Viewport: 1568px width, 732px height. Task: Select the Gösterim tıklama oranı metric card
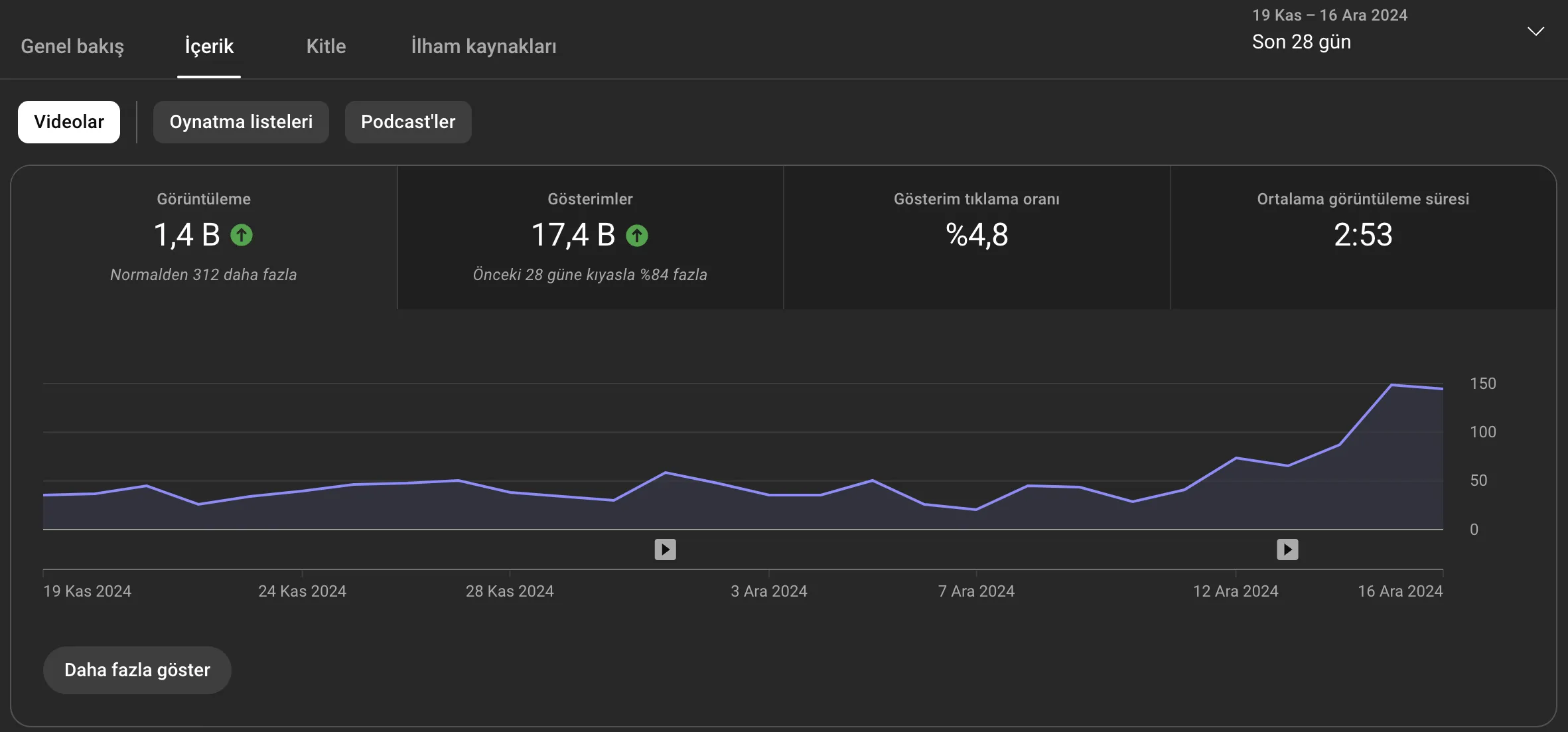coord(977,237)
